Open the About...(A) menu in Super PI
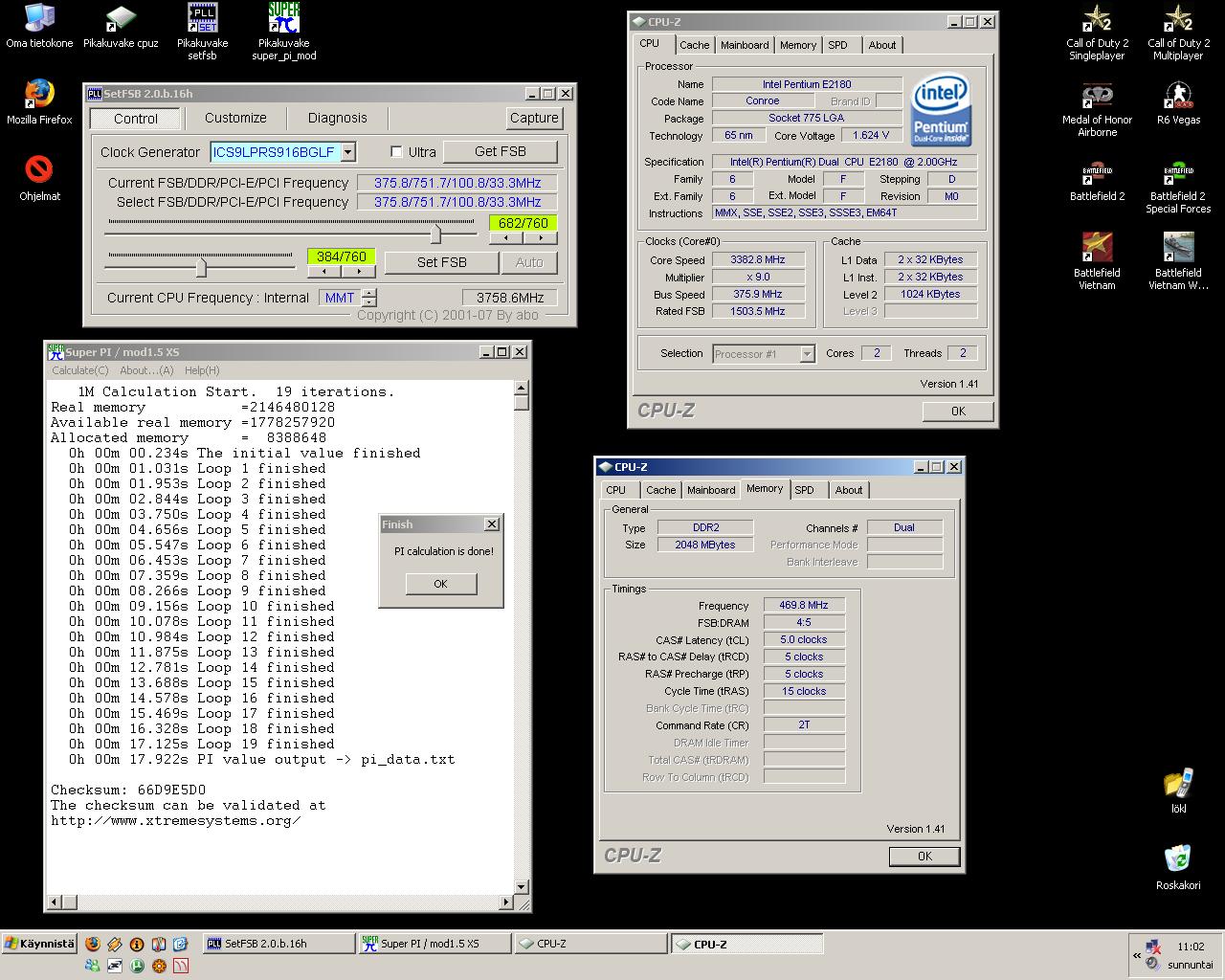Image resolution: width=1225 pixels, height=980 pixels. [x=146, y=370]
